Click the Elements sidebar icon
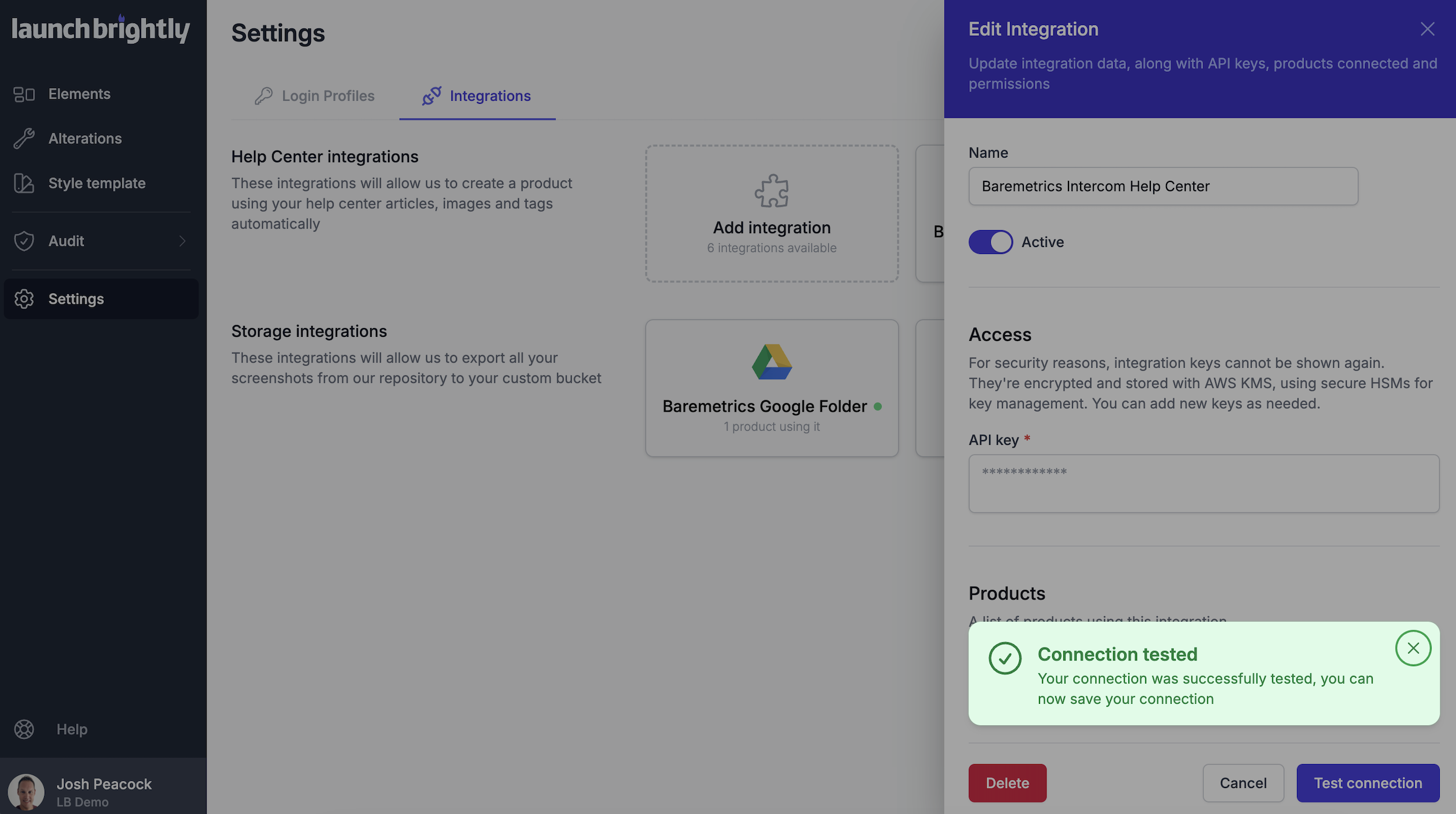 24,94
